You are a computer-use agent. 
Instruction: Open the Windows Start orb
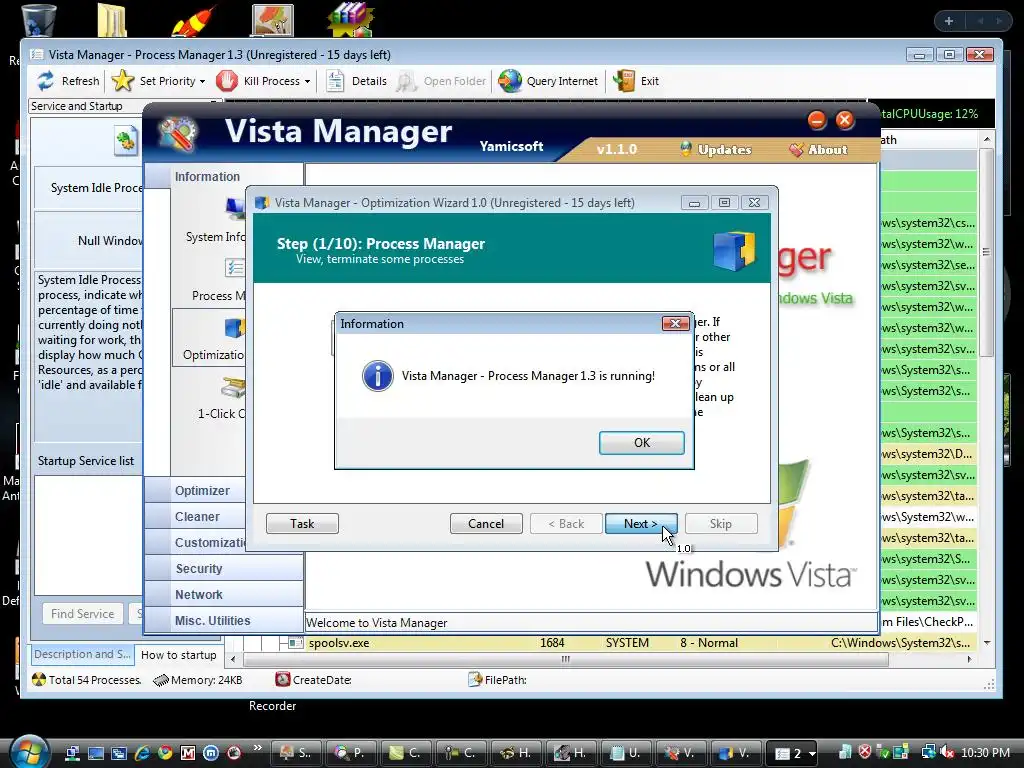click(29, 752)
